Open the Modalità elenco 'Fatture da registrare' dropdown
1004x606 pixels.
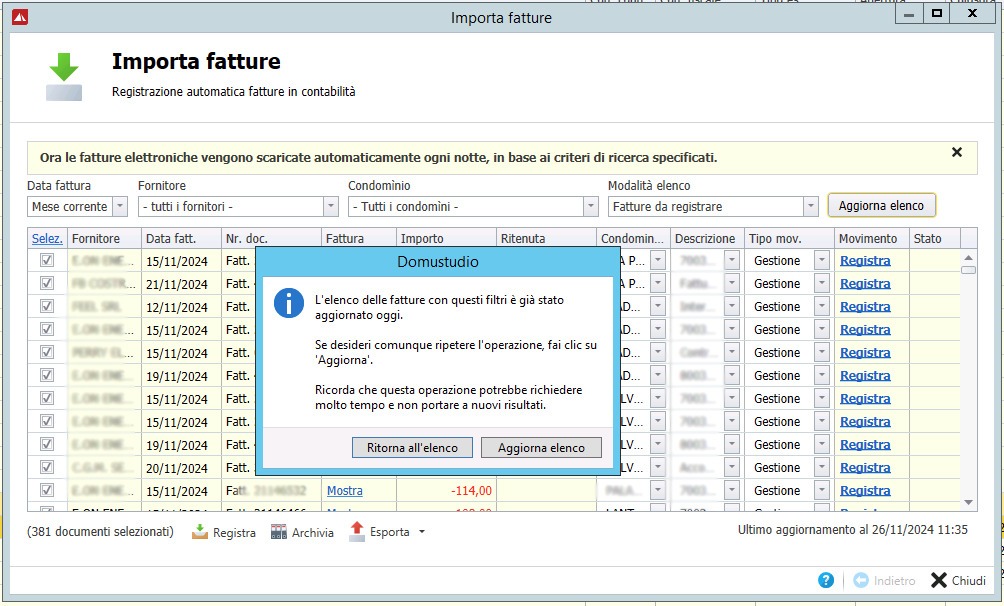[x=811, y=206]
